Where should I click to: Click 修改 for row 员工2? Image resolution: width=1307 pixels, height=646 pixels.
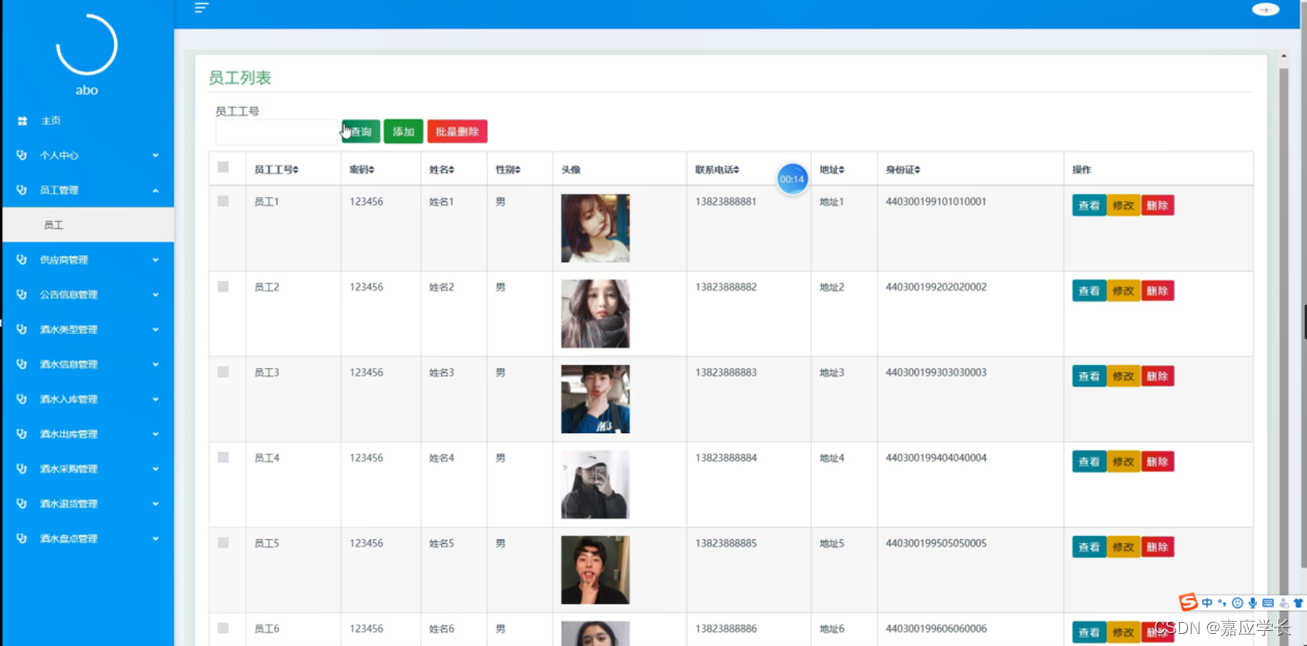pyautogui.click(x=1123, y=291)
